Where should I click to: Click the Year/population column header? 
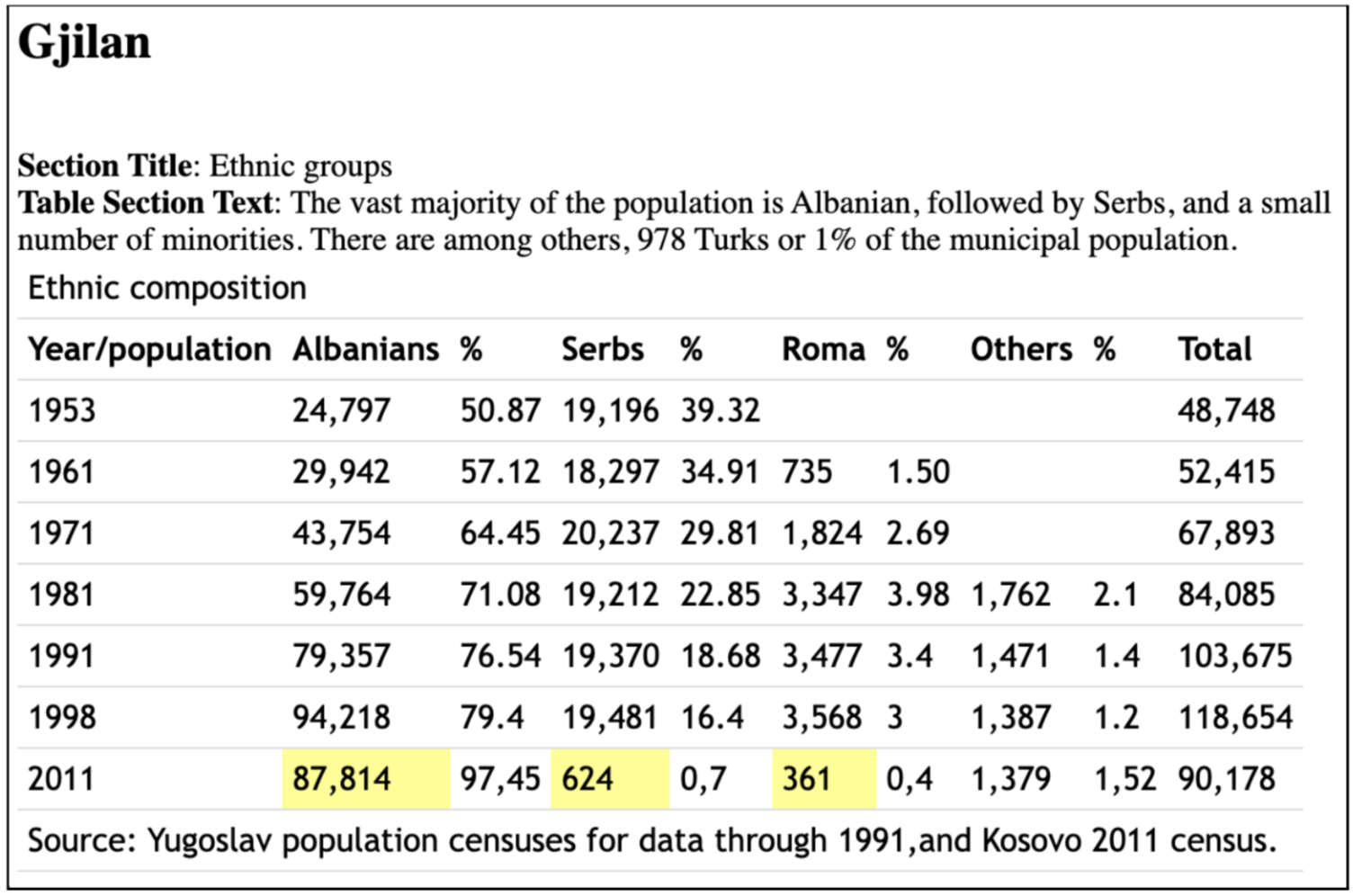pos(149,349)
